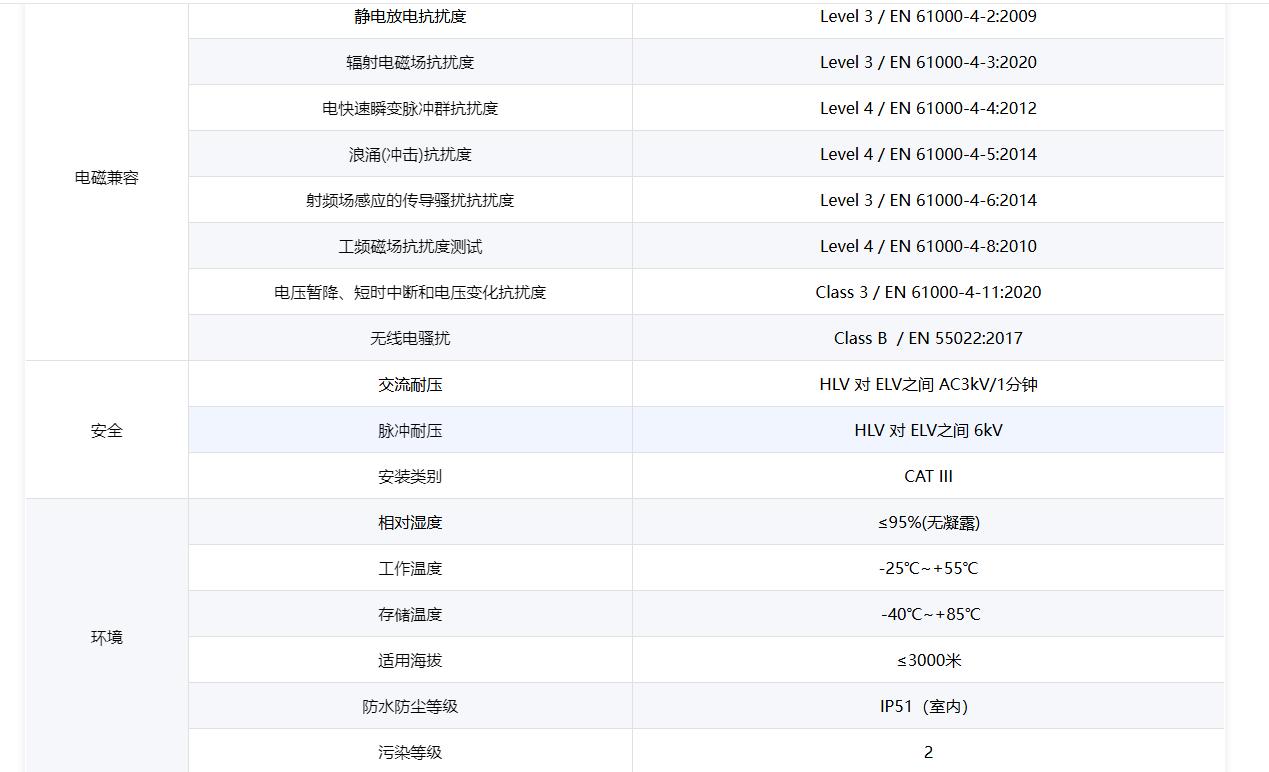The image size is (1269, 772).
Task: Click the 安全 category cell
Action: coord(106,431)
